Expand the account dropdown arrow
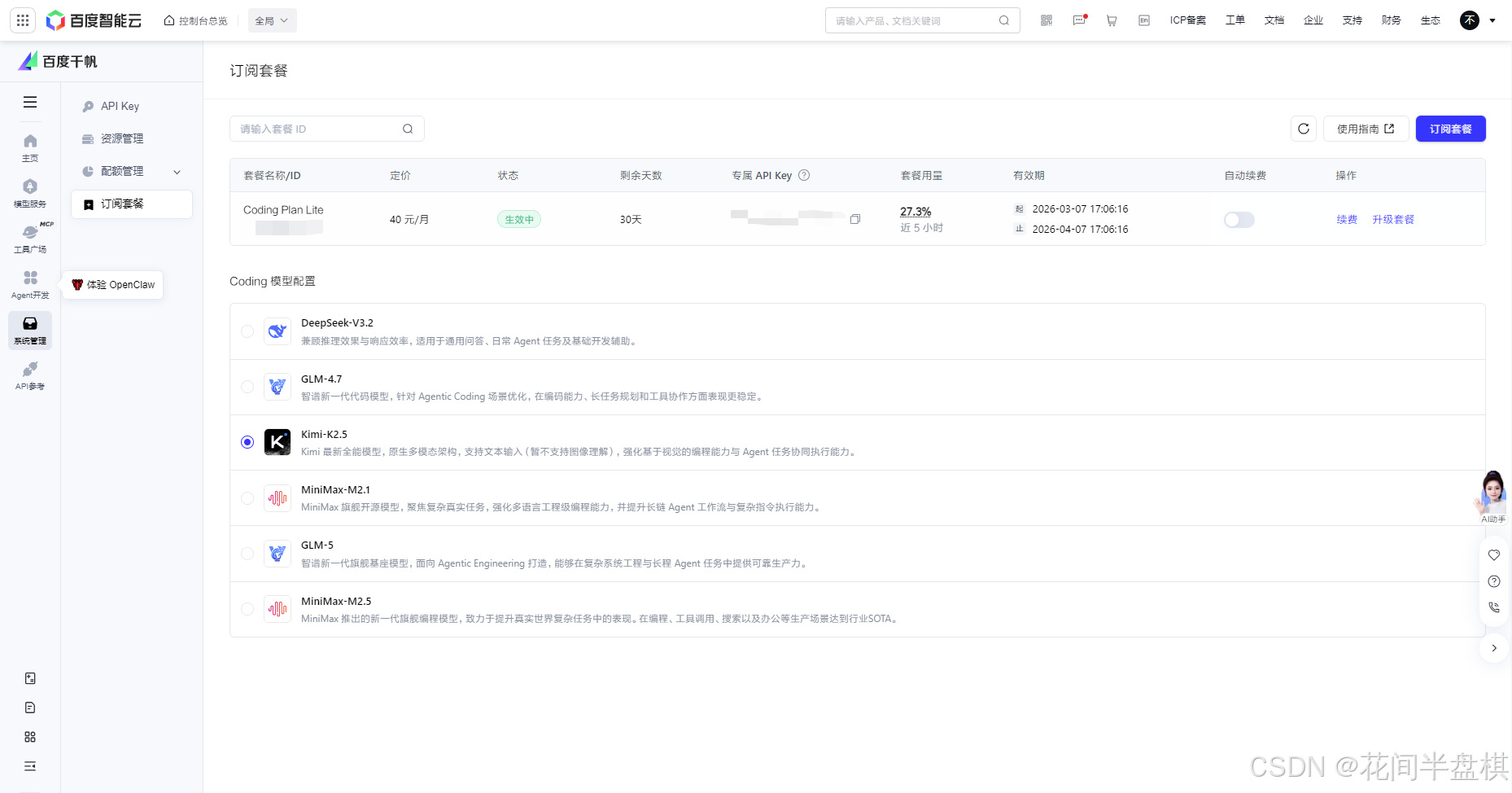This screenshot has width=1512, height=793. tap(1492, 20)
